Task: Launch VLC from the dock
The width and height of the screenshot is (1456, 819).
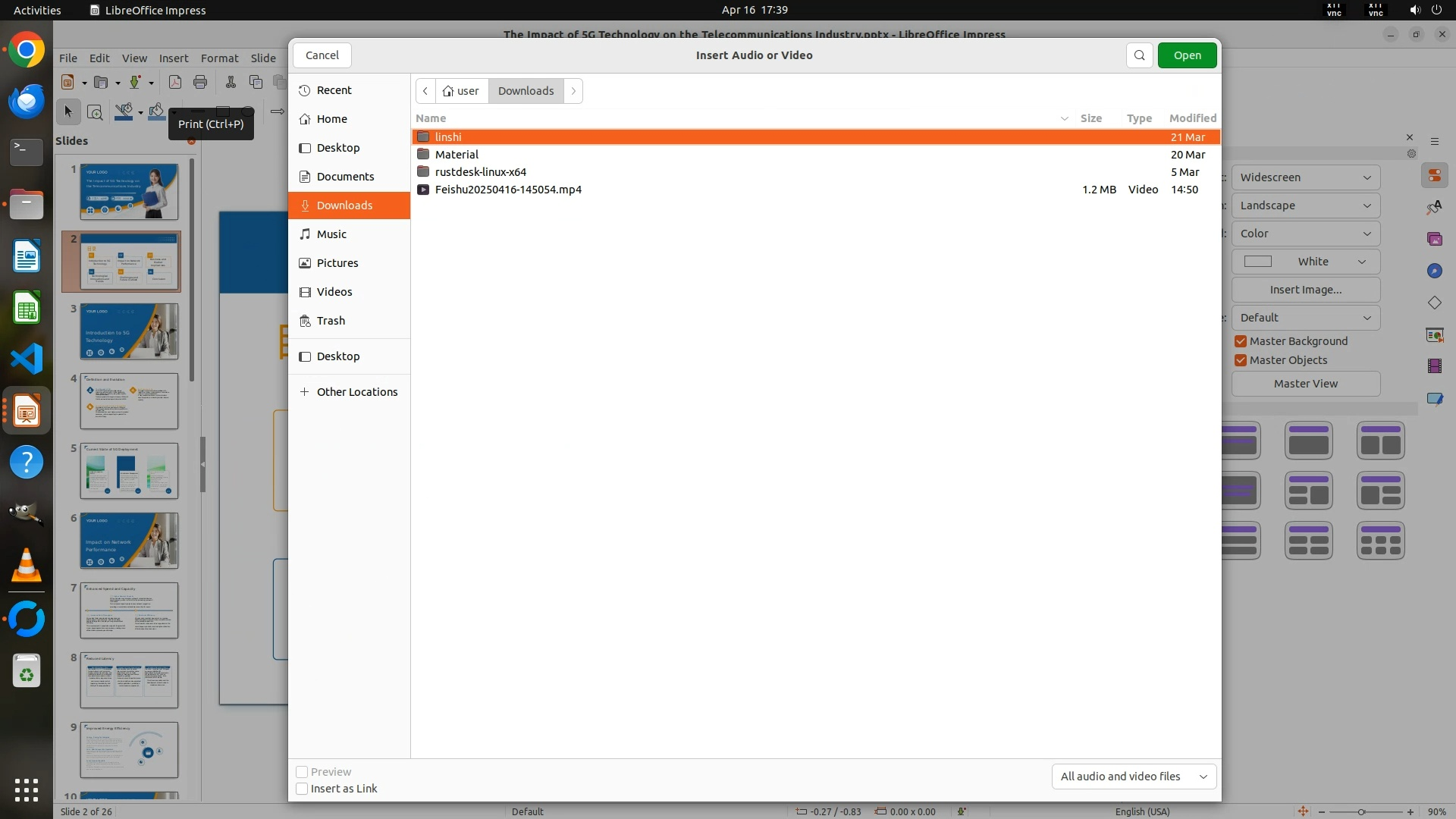Action: [27, 566]
